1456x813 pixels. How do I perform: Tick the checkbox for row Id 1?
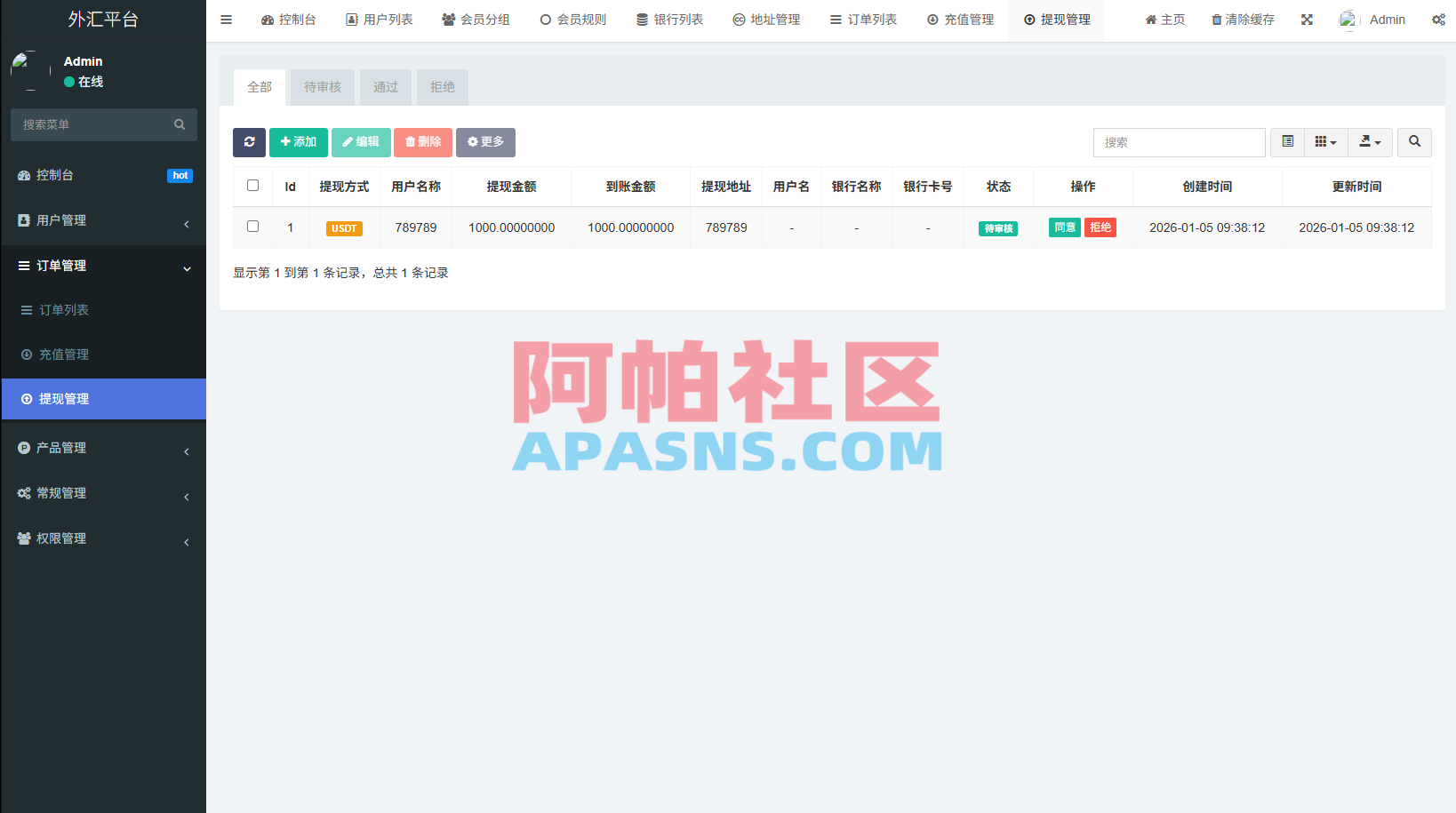click(252, 227)
